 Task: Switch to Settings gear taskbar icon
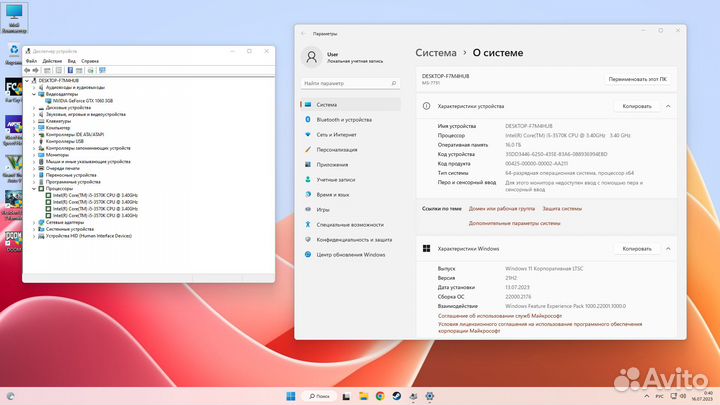coord(429,396)
